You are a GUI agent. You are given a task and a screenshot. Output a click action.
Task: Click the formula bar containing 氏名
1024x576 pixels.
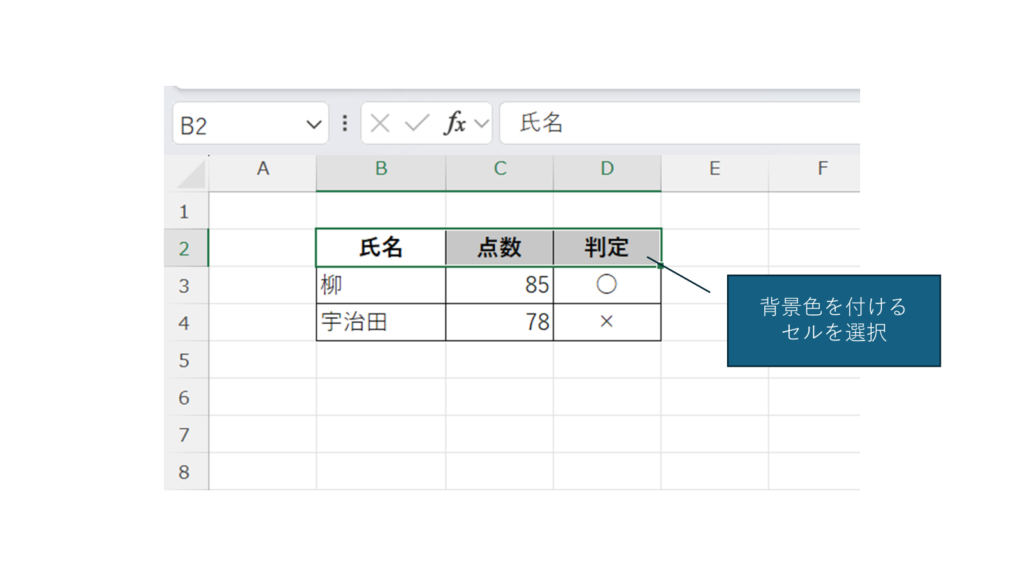[680, 123]
